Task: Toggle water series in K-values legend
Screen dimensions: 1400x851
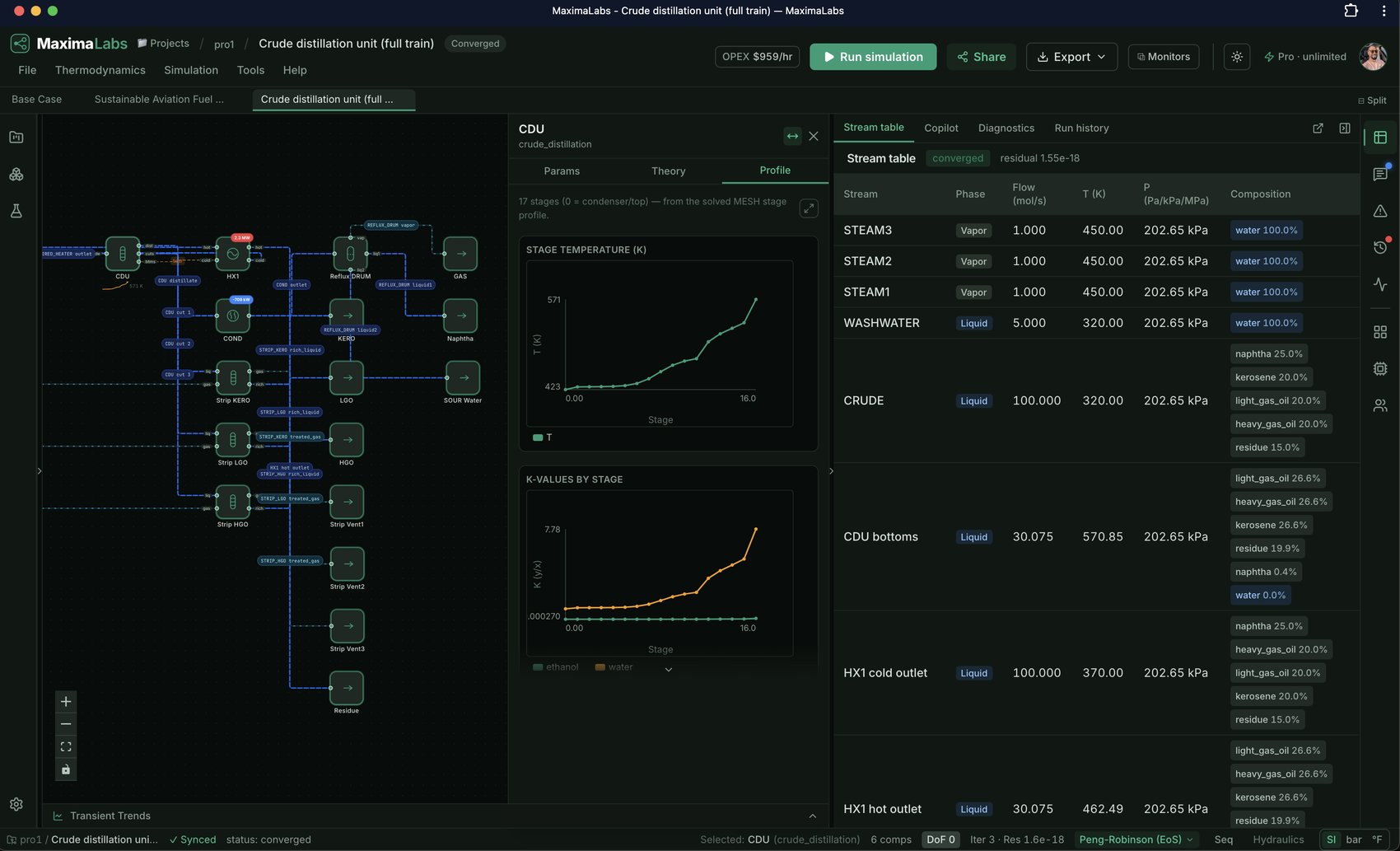Action: 614,667
